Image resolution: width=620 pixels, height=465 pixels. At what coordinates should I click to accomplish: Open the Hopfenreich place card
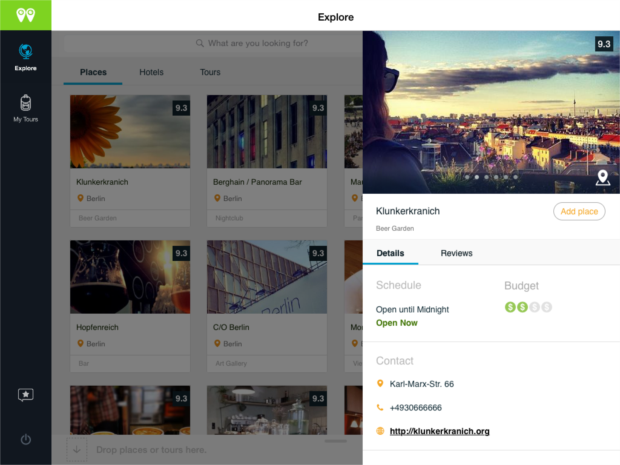click(x=130, y=298)
